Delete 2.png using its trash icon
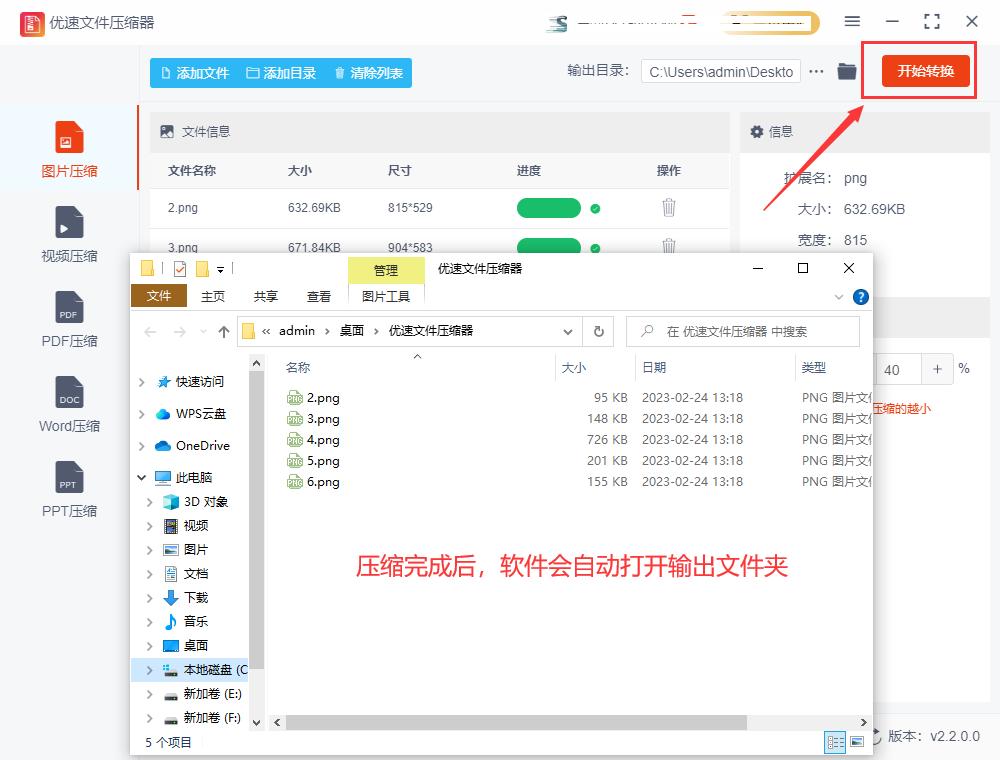The height and width of the screenshot is (760, 1000). click(668, 208)
